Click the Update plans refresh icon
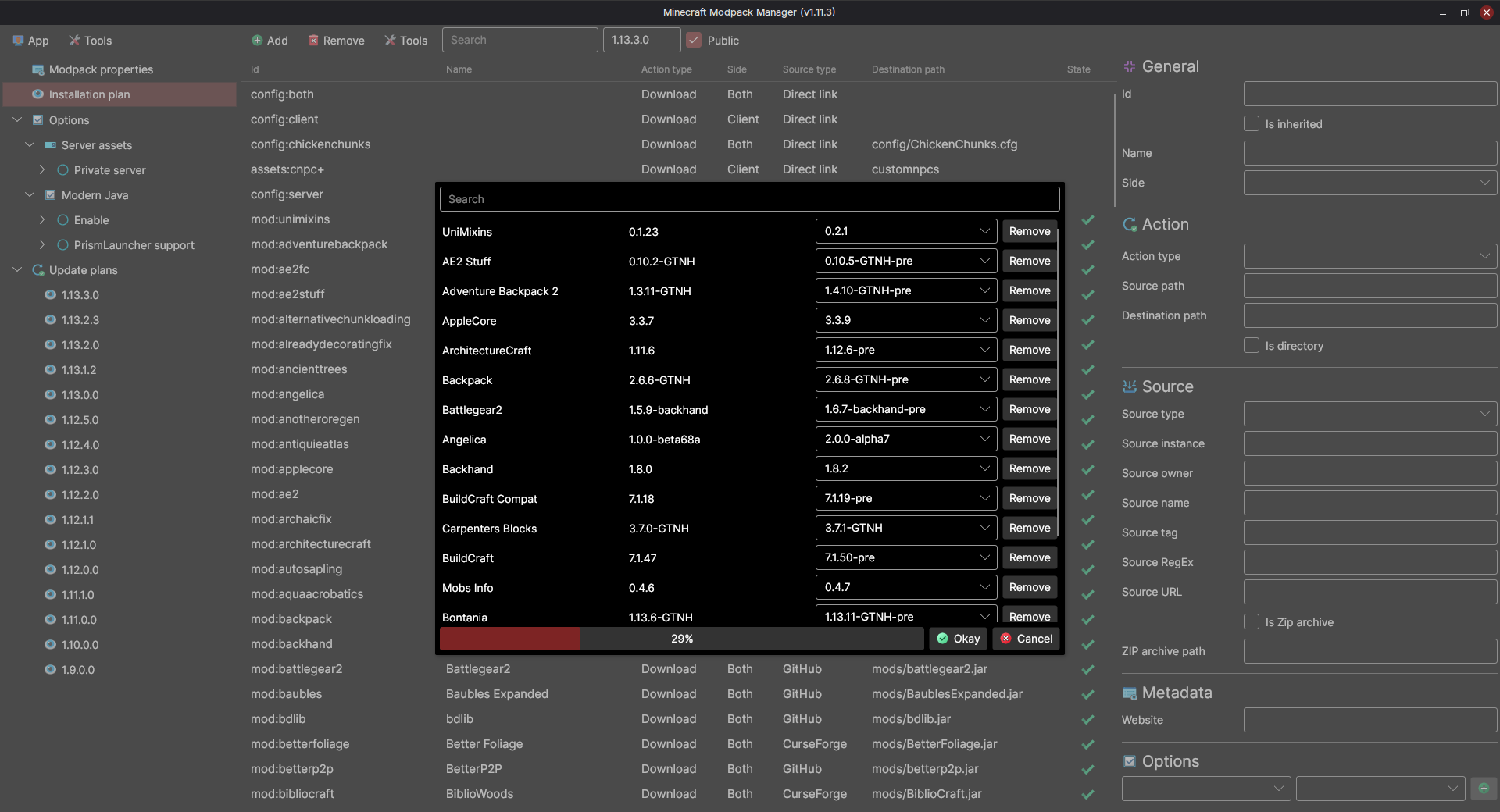This screenshot has width=1500, height=812. coord(37,270)
